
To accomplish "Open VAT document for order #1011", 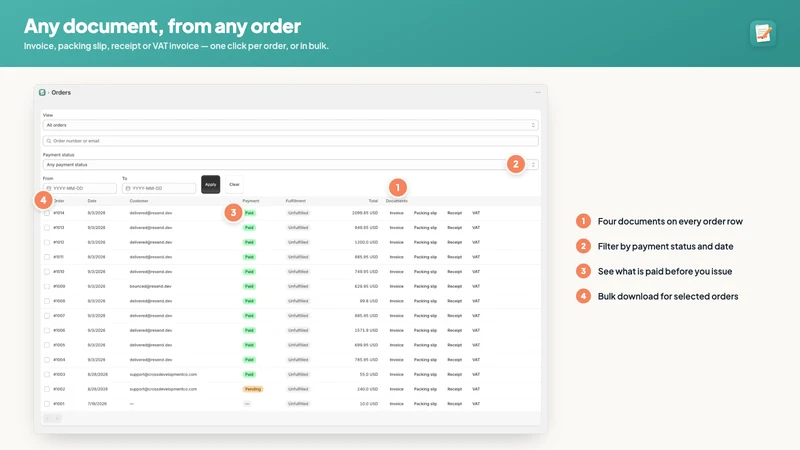I will tap(476, 257).
